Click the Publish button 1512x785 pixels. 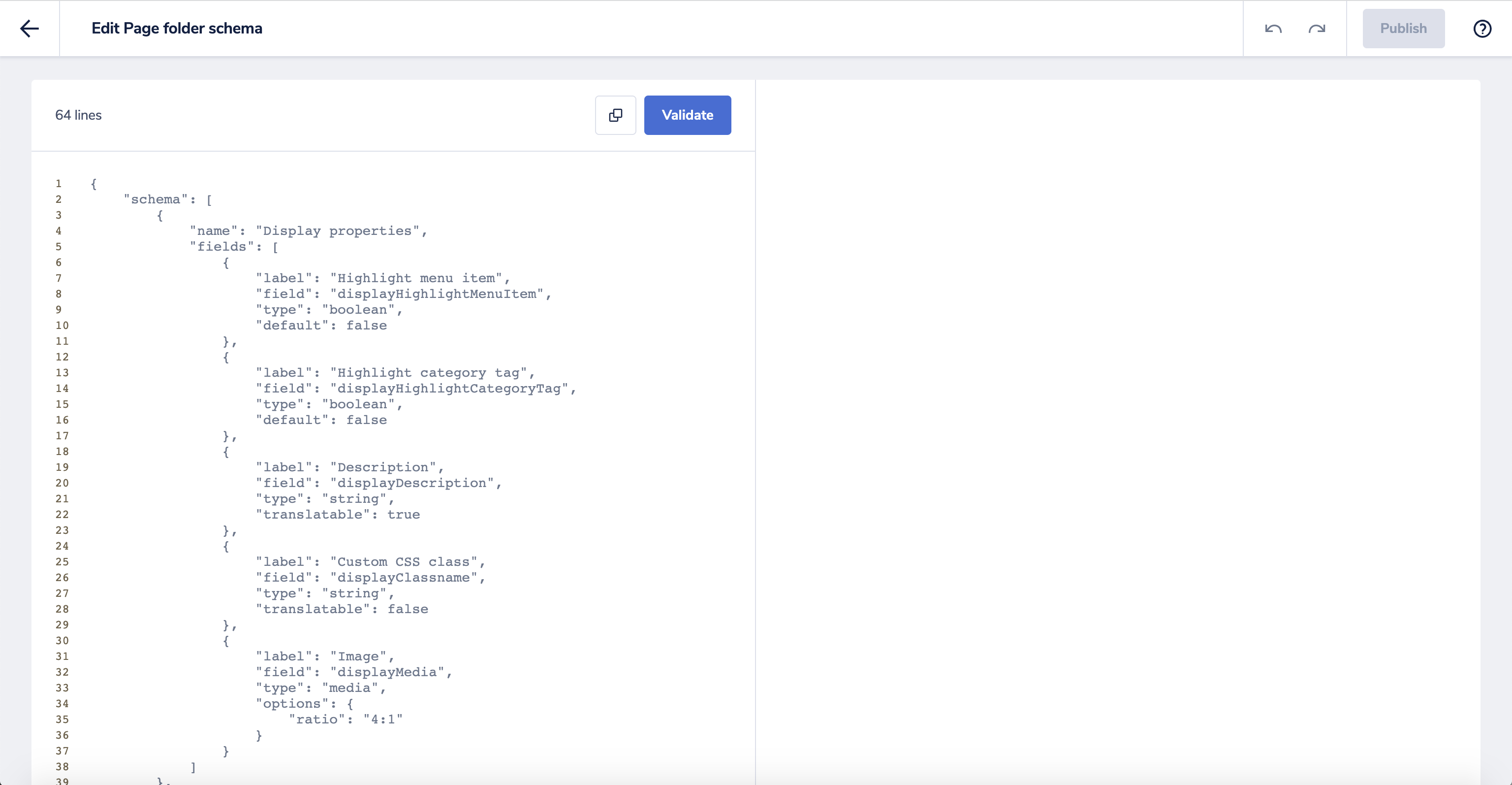pyautogui.click(x=1403, y=28)
